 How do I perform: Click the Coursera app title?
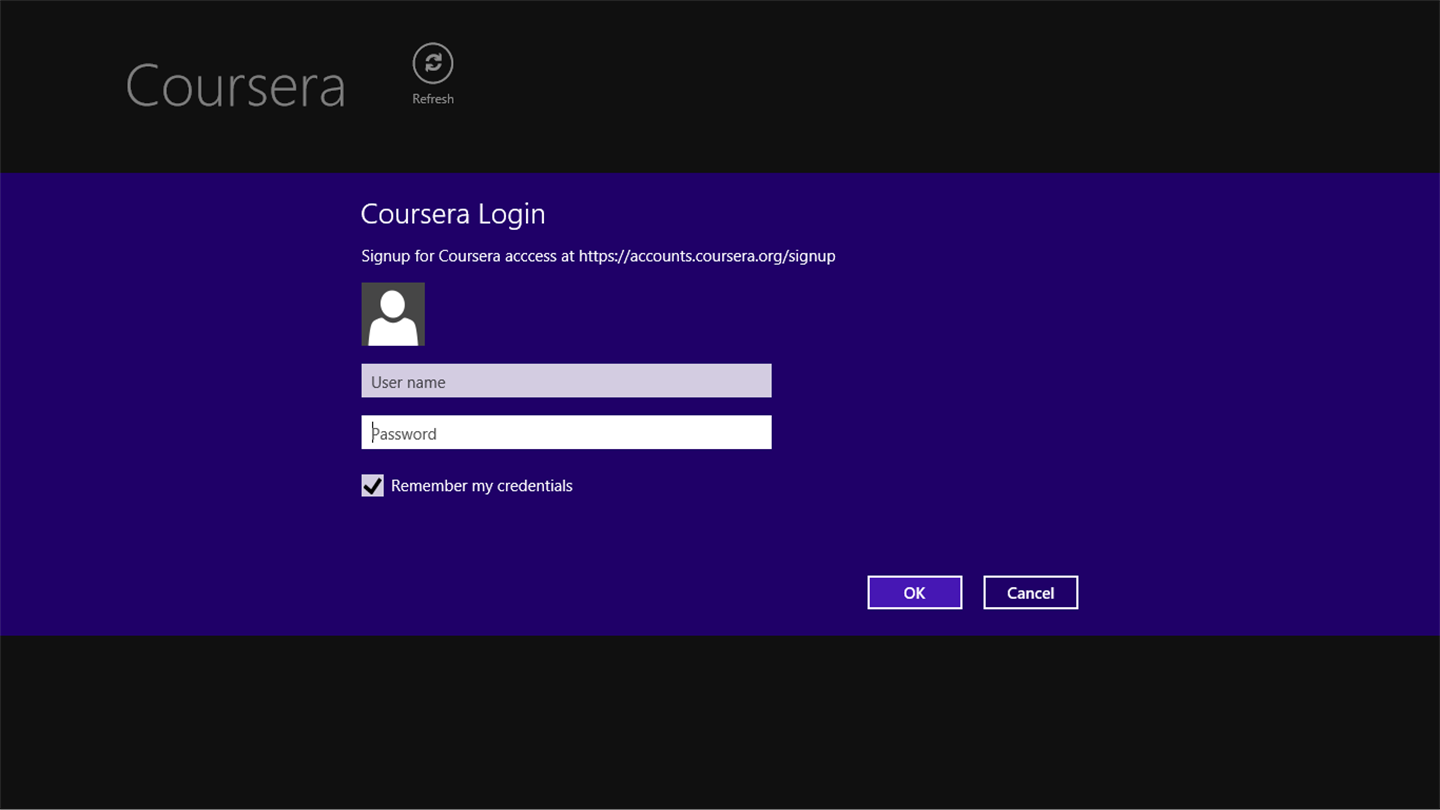tap(236, 86)
